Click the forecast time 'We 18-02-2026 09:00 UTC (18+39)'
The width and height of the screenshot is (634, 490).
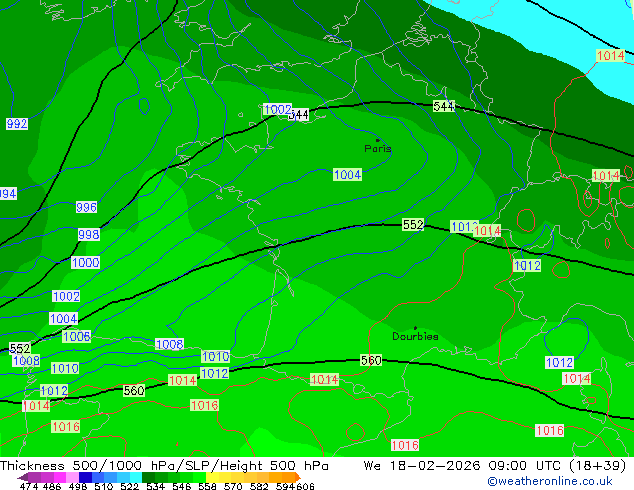click(x=495, y=466)
